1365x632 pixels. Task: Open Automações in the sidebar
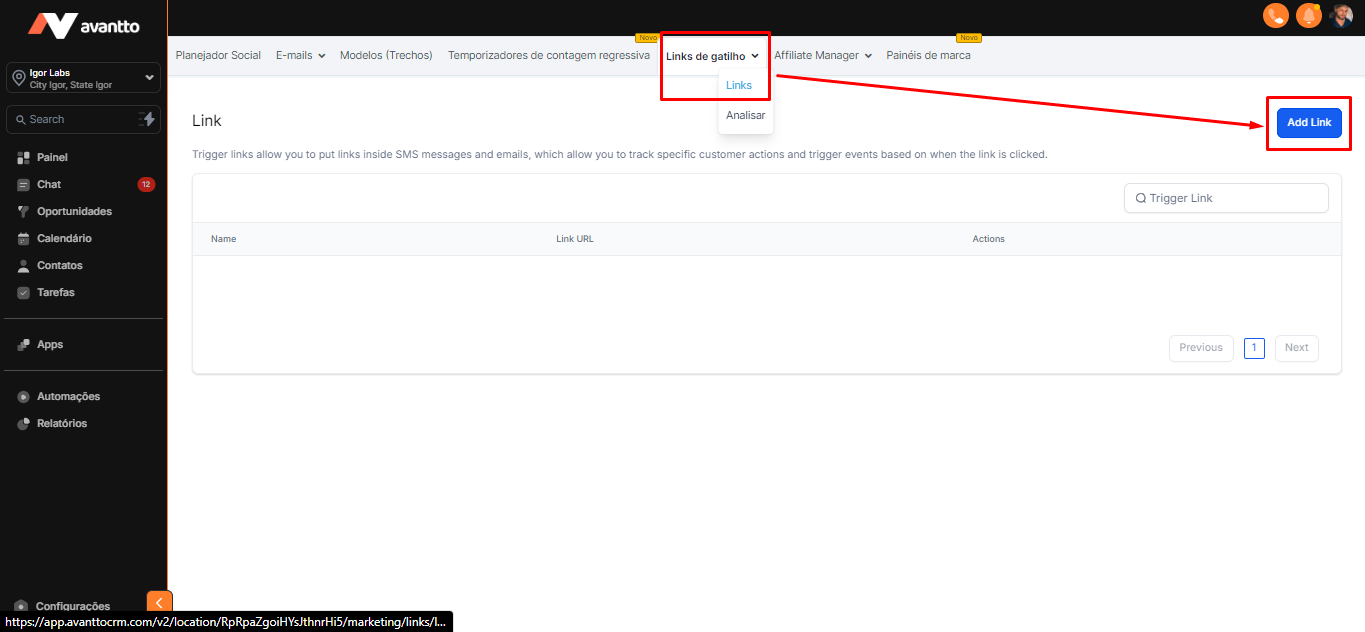pos(68,397)
